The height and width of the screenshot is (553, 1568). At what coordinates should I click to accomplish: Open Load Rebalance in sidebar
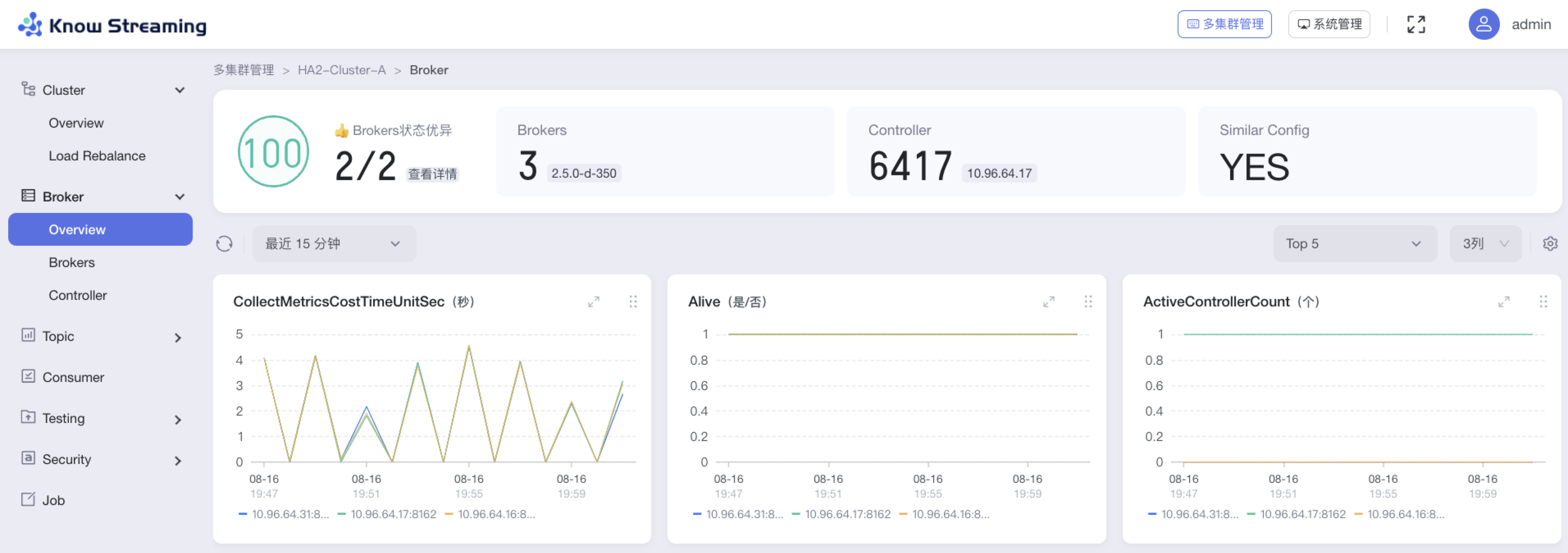[97, 156]
